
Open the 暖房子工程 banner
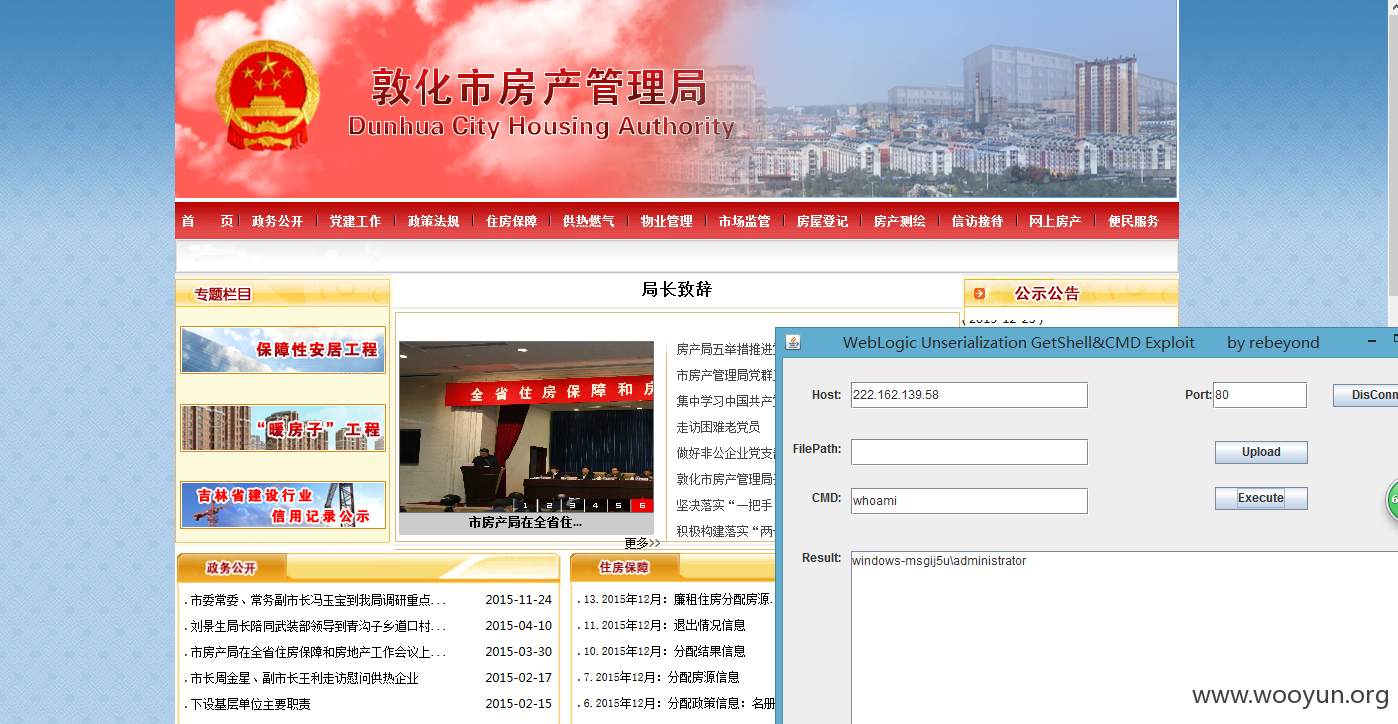tap(283, 428)
